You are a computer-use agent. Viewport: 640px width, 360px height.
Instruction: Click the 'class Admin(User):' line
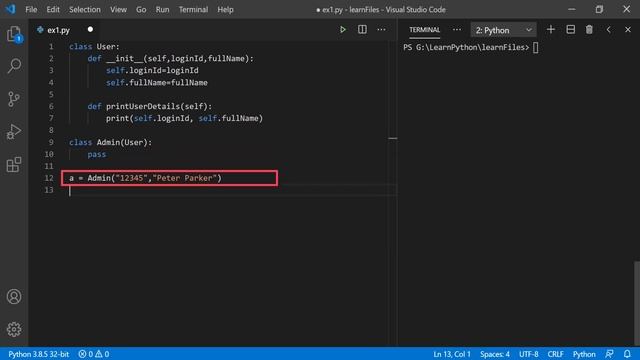pos(110,142)
